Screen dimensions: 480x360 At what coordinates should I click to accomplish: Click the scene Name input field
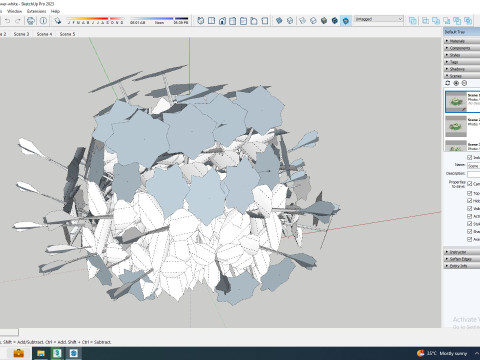[x=473, y=166]
